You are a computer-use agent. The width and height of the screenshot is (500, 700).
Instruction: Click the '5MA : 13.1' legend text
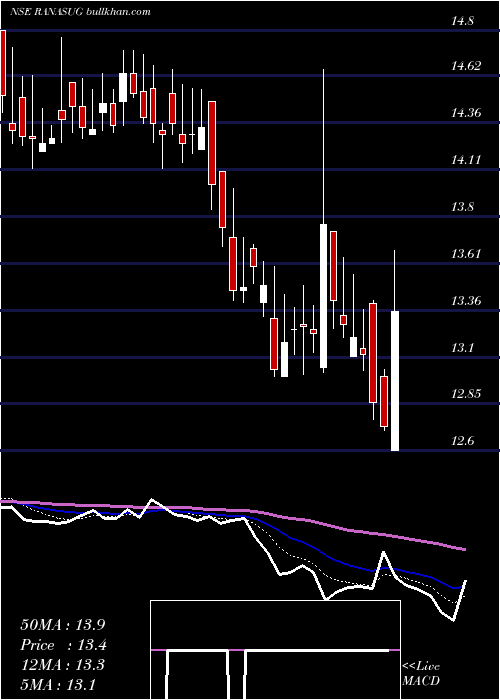[x=58, y=685]
